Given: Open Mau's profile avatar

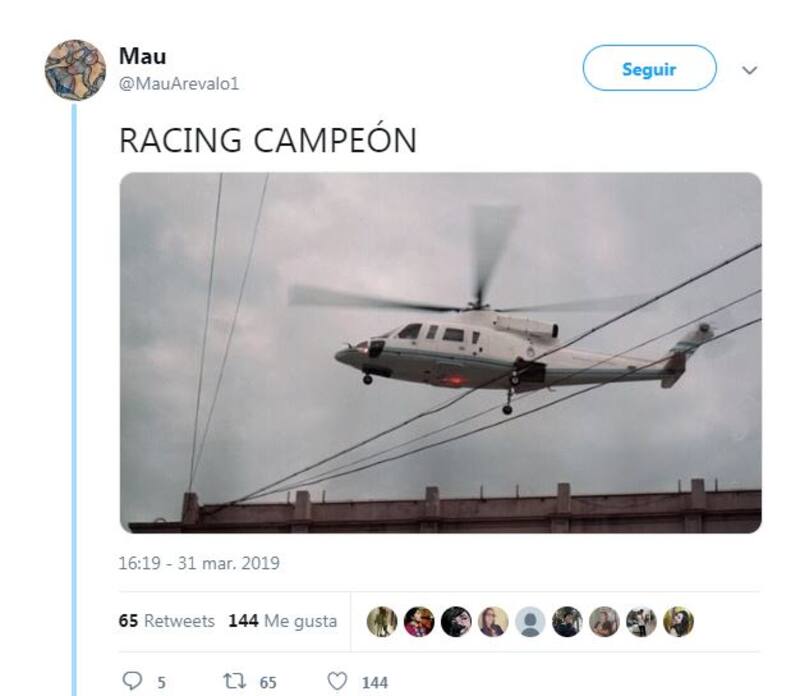Looking at the screenshot, I should point(75,70).
